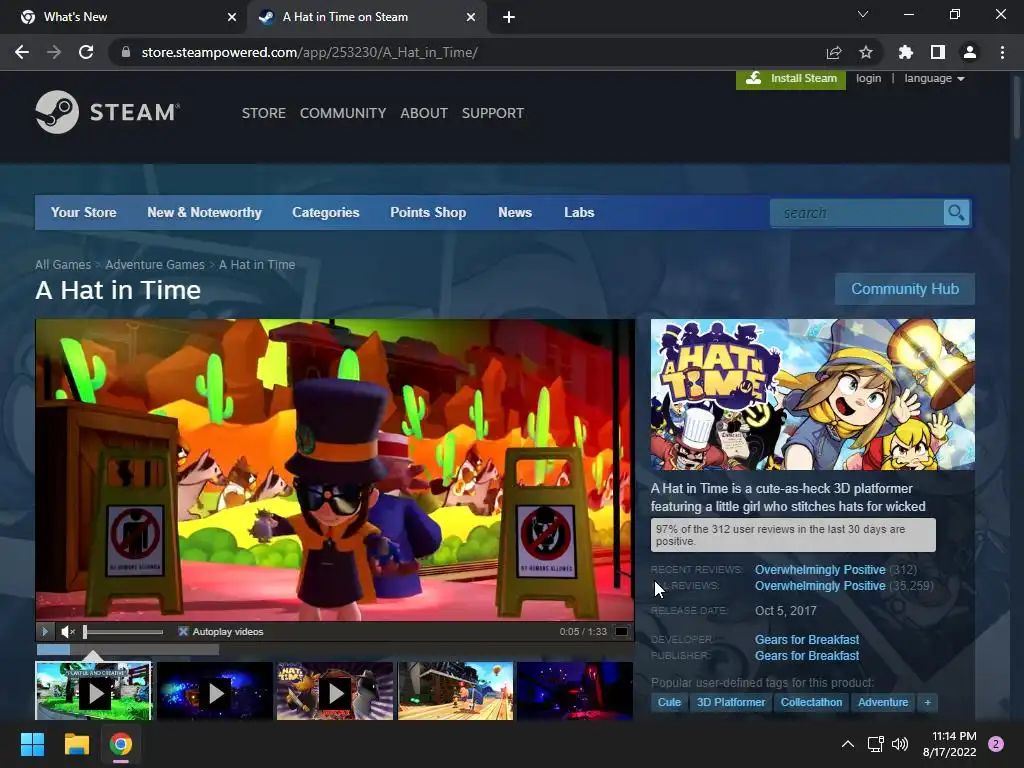
Task: Select the dark purple screenshot thumbnail
Action: 575,691
